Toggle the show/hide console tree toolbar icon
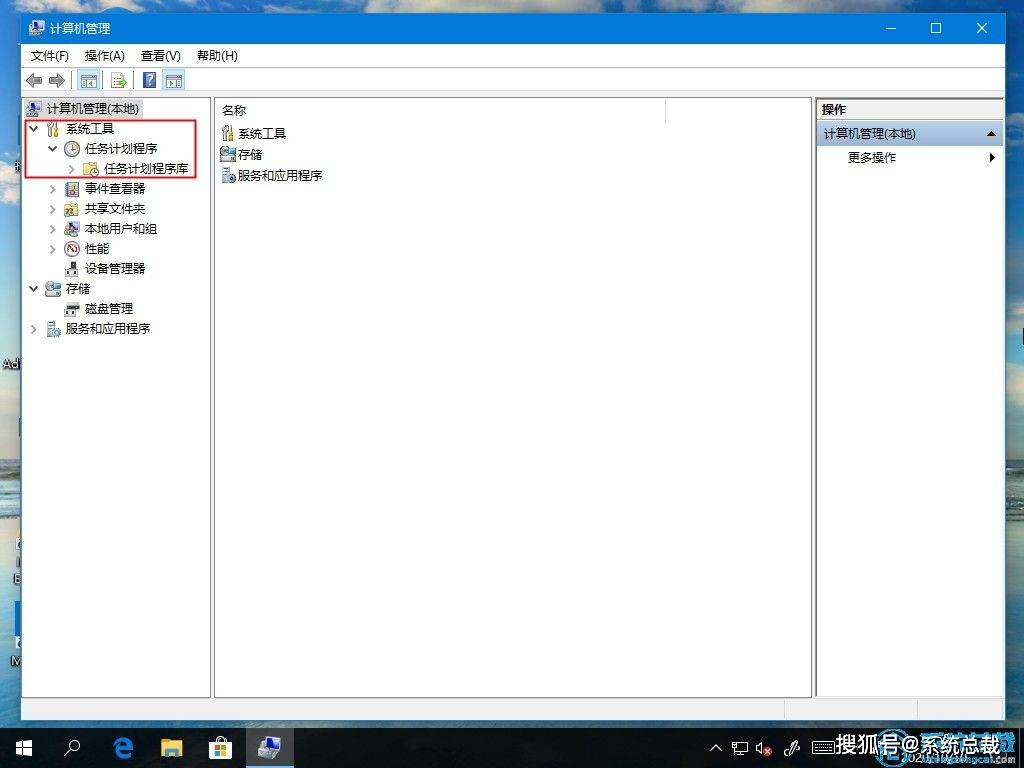 coord(89,81)
